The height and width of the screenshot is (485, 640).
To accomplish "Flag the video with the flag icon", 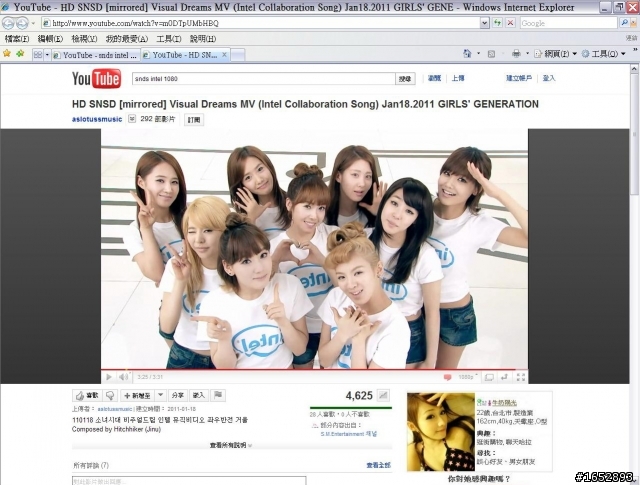I will click(x=218, y=395).
